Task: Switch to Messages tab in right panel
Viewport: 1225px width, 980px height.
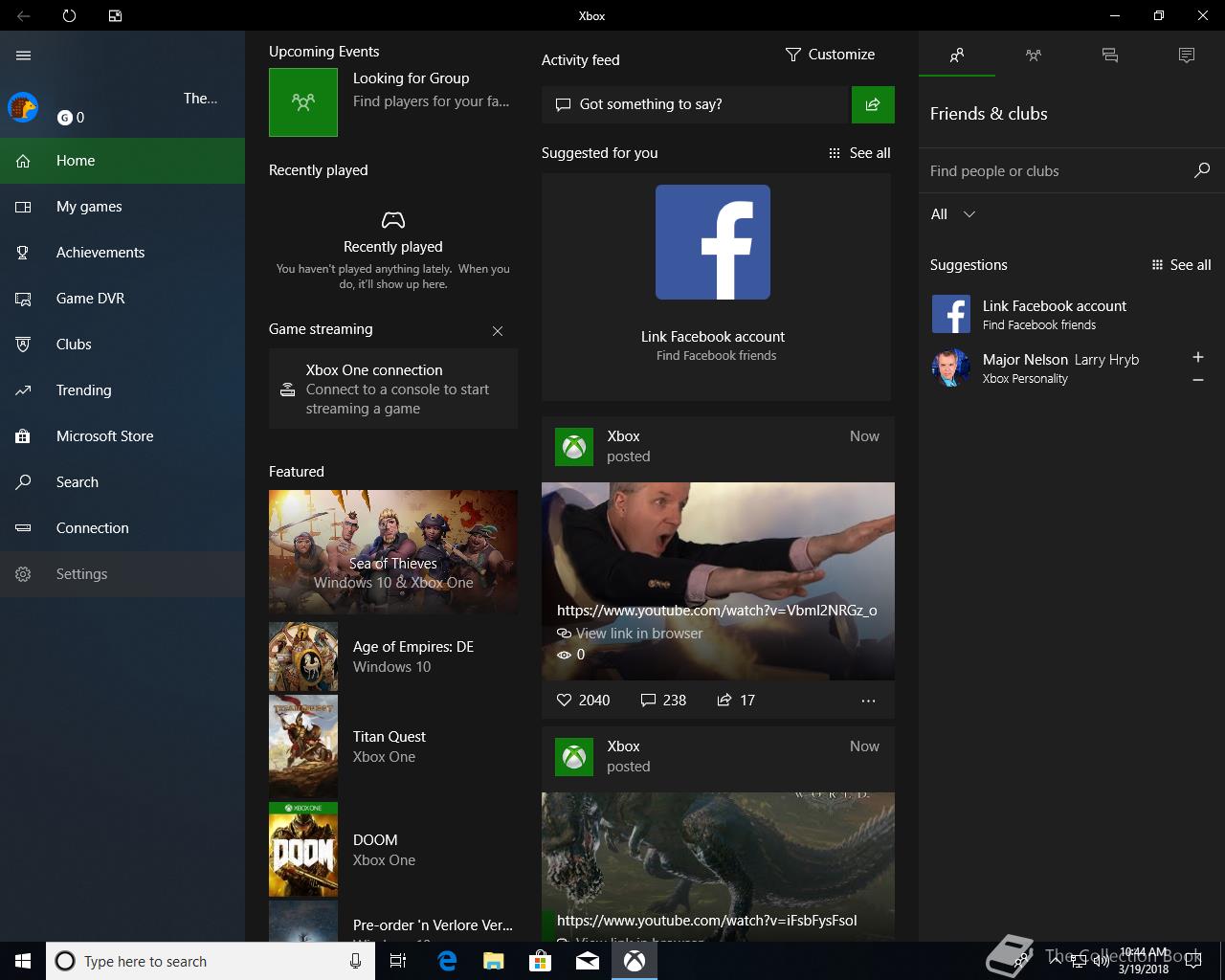Action: [x=1110, y=56]
